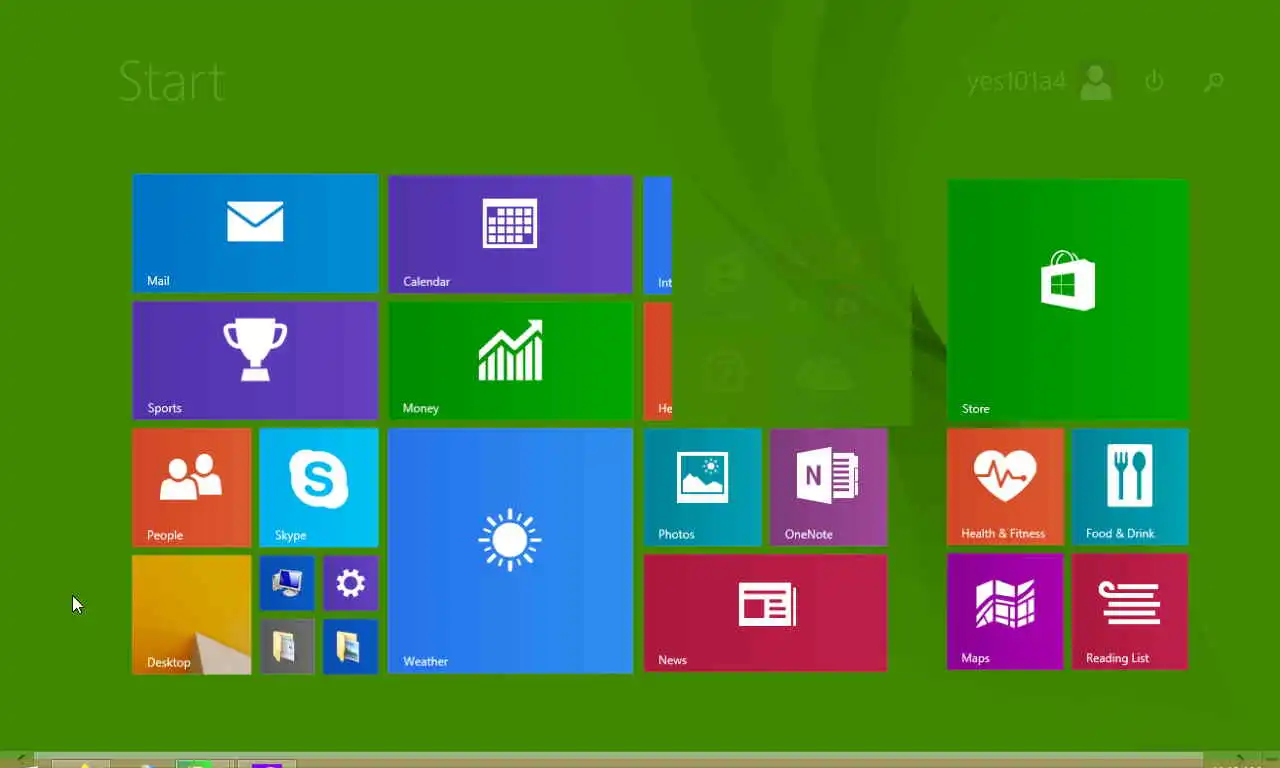This screenshot has width=1280, height=768.
Task: Open the News tile
Action: pyautogui.click(x=765, y=613)
